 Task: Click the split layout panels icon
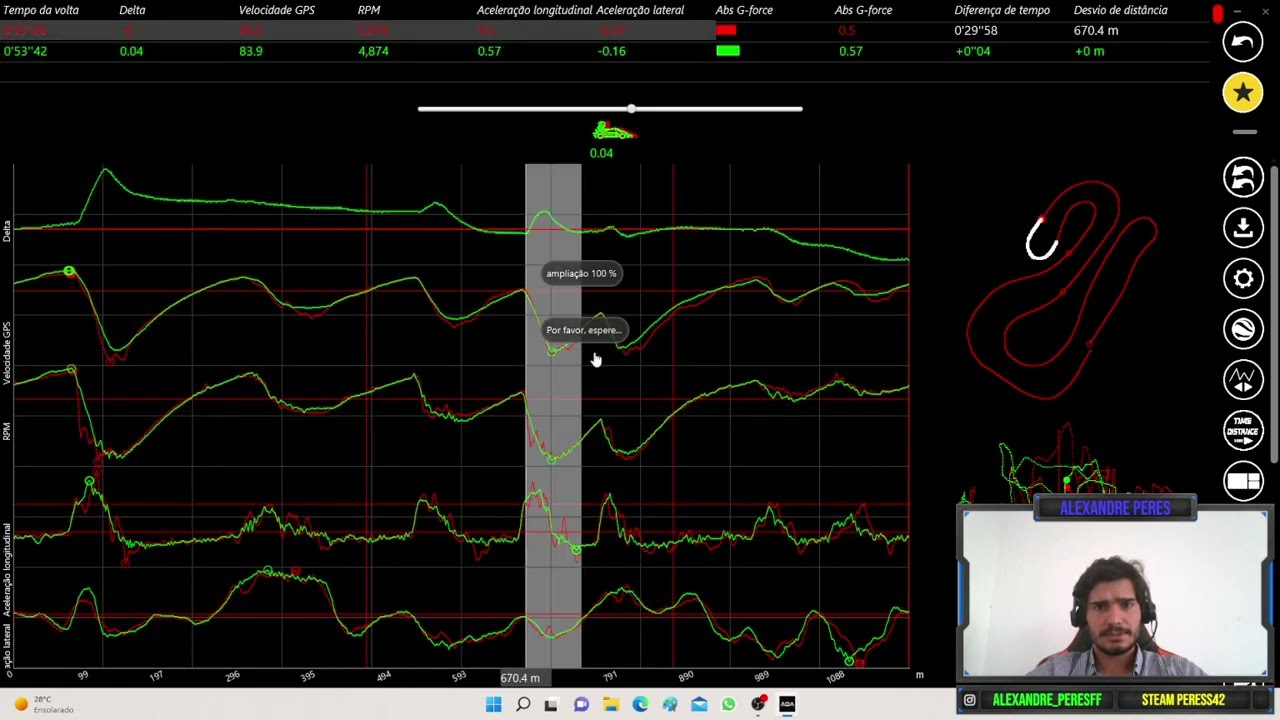(x=1243, y=481)
